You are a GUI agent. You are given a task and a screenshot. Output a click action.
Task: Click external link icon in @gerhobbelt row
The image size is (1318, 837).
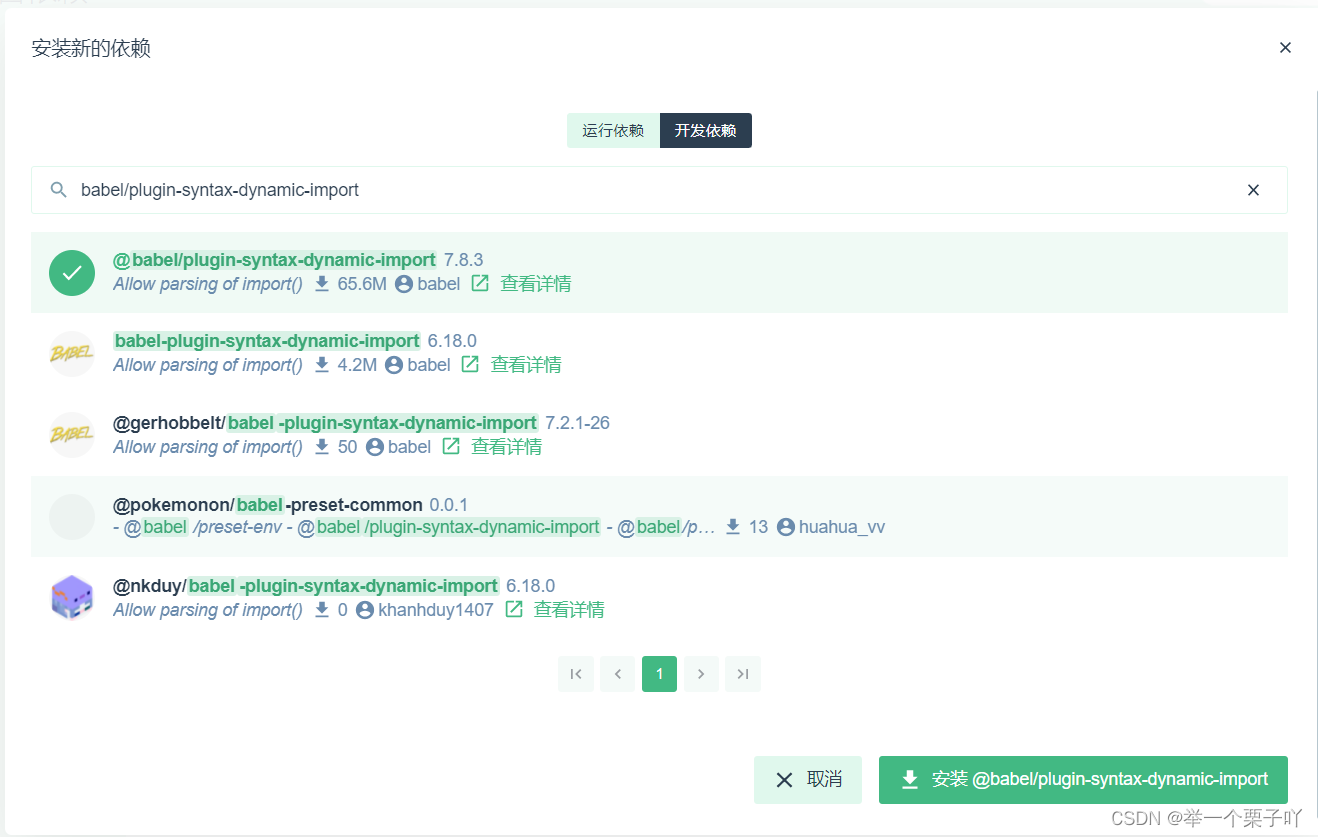pyautogui.click(x=451, y=447)
